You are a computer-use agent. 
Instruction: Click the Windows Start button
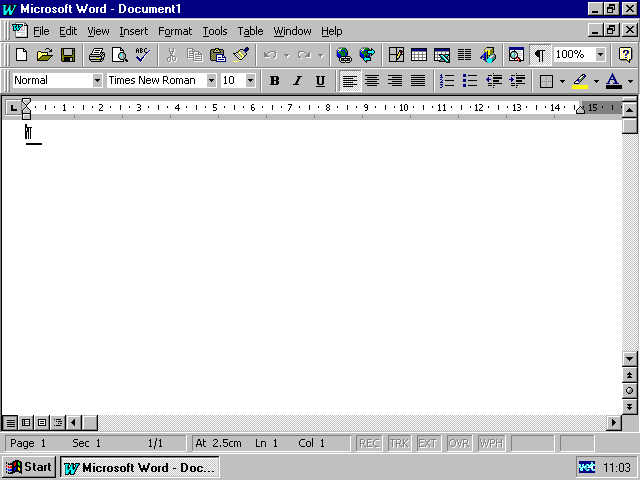29,467
